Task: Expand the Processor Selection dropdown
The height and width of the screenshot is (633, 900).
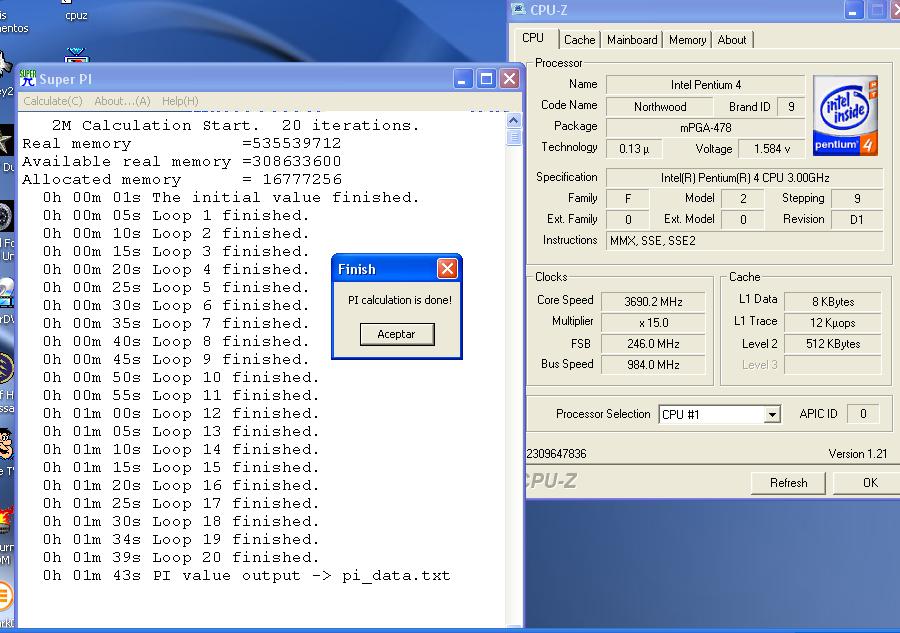Action: click(771, 414)
